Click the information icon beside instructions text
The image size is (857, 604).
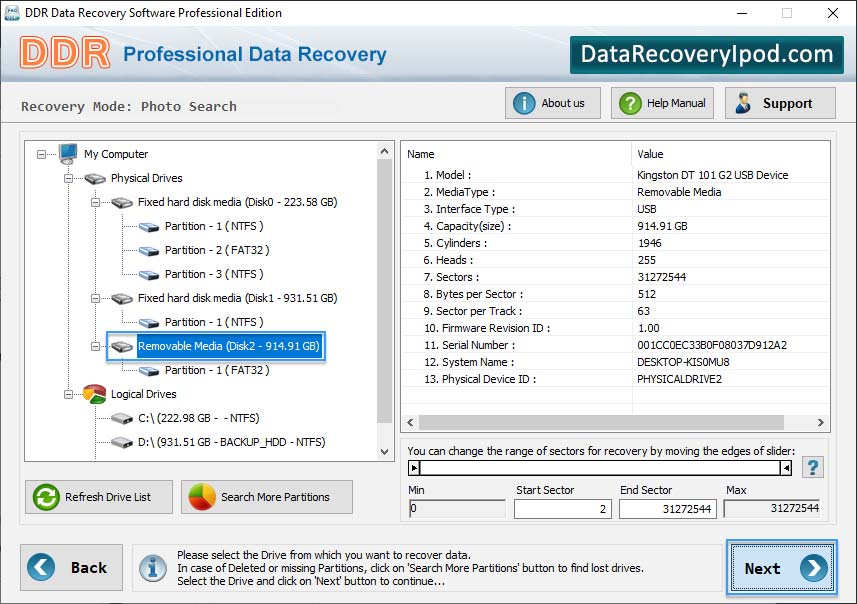pos(152,568)
